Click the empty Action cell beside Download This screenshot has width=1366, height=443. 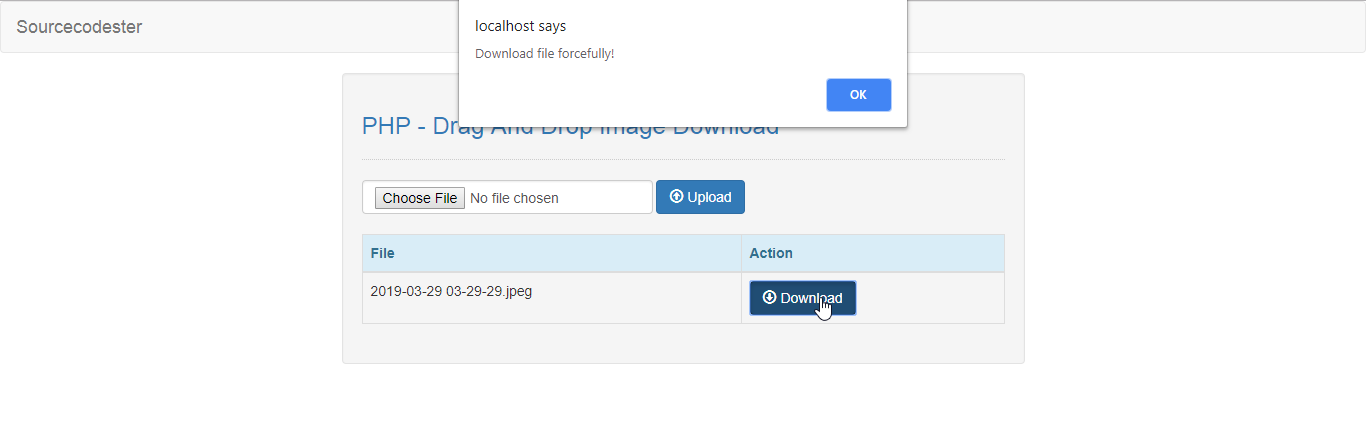point(930,298)
